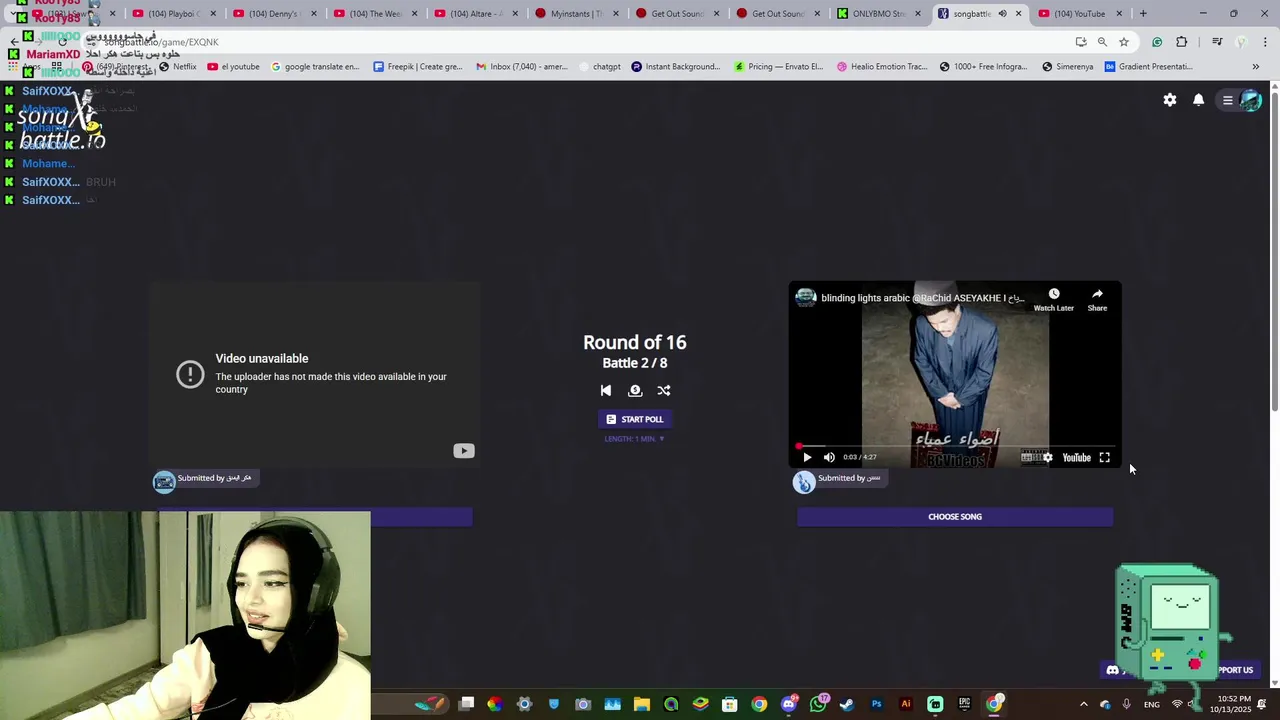This screenshot has width=1280, height=720.
Task: Open the poll length dropdown
Action: 634,438
